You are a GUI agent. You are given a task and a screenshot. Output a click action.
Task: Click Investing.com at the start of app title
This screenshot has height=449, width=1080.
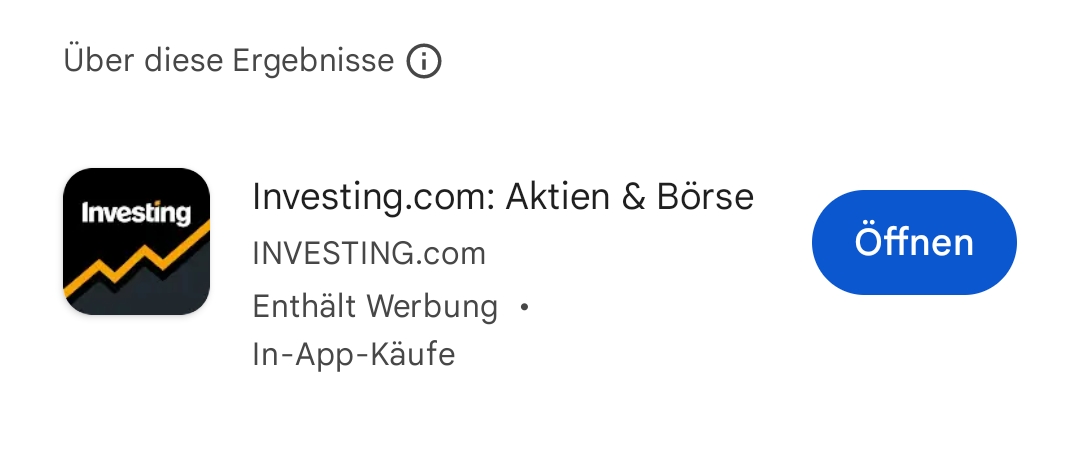pos(369,197)
